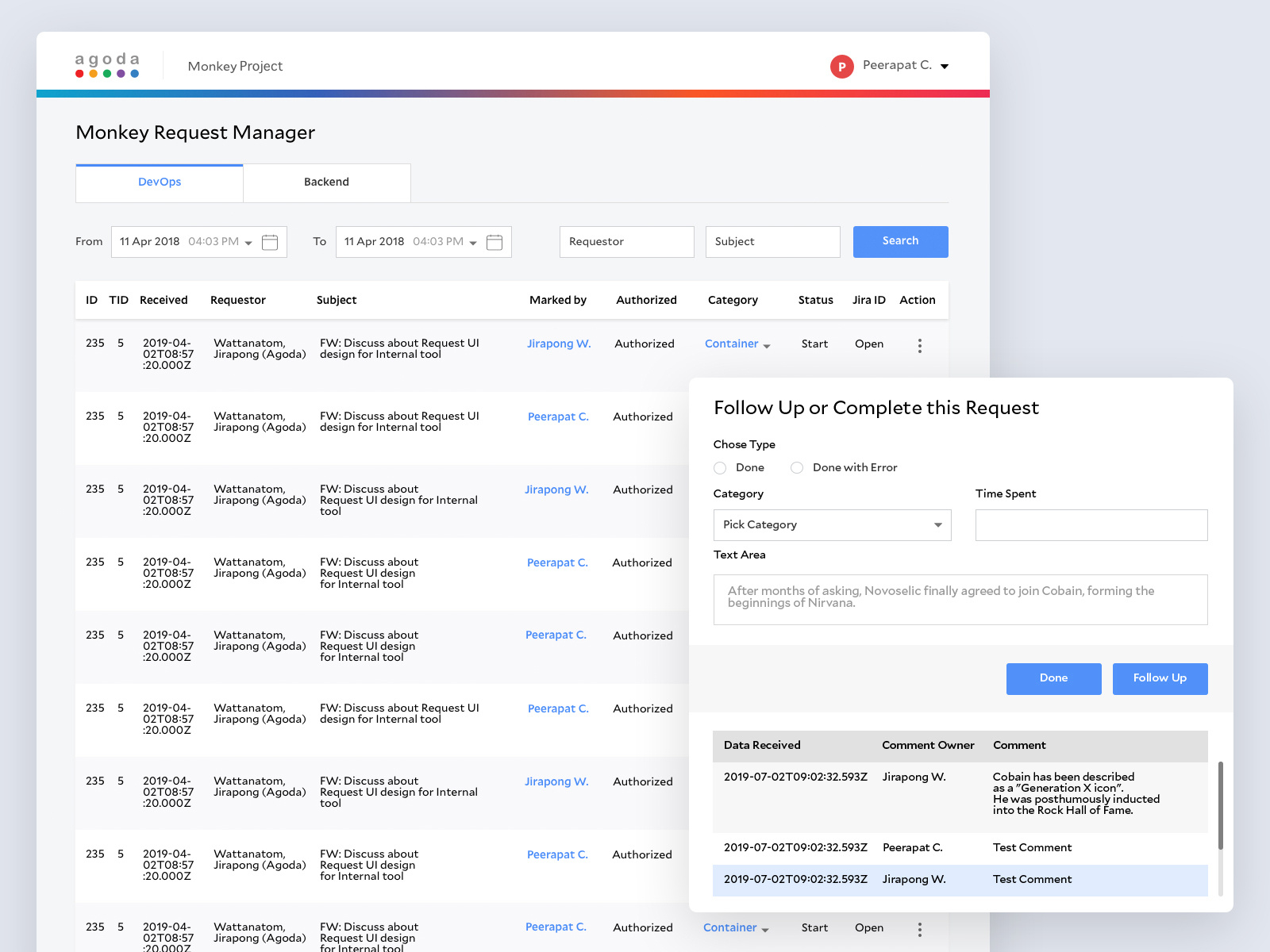Open the From time dropdown chevron
1270x952 pixels.
pyautogui.click(x=248, y=242)
